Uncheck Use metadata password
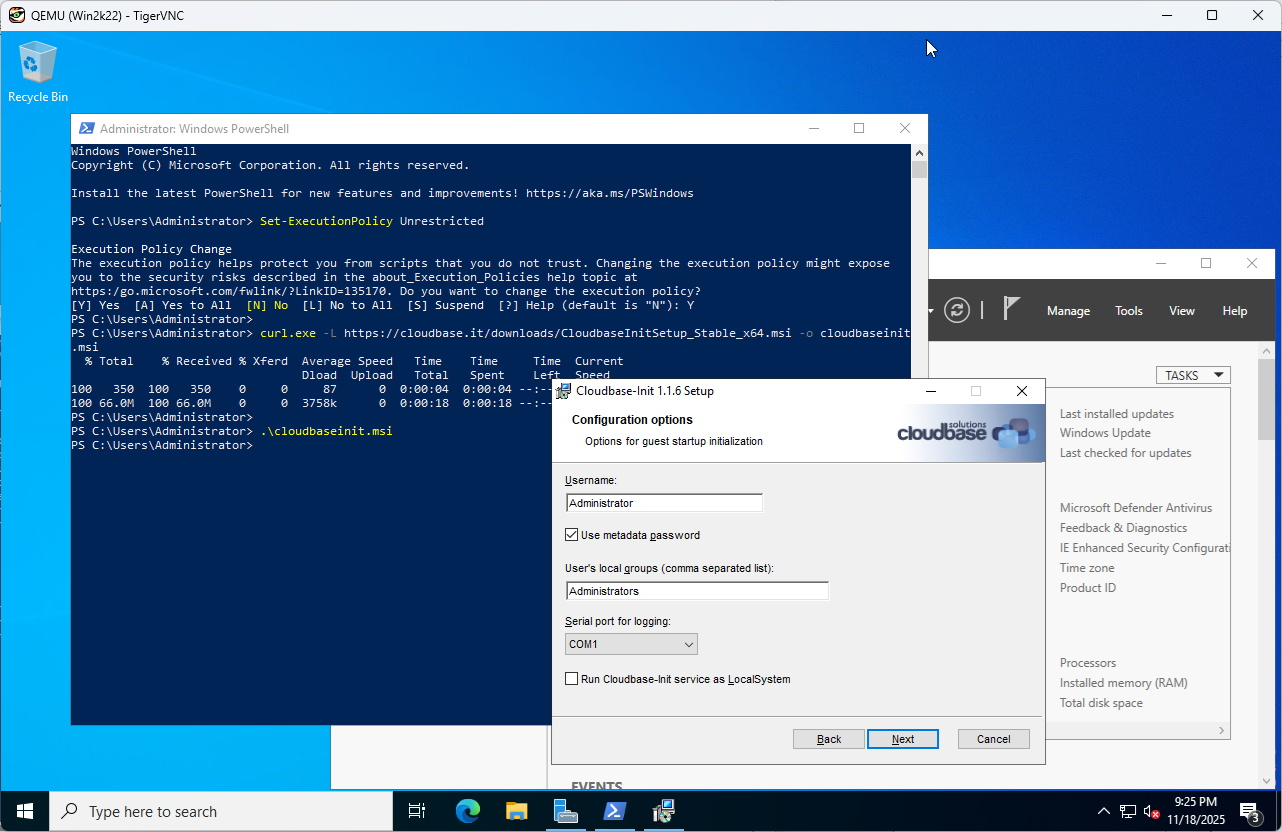Image resolution: width=1282 pixels, height=832 pixels. 572,535
